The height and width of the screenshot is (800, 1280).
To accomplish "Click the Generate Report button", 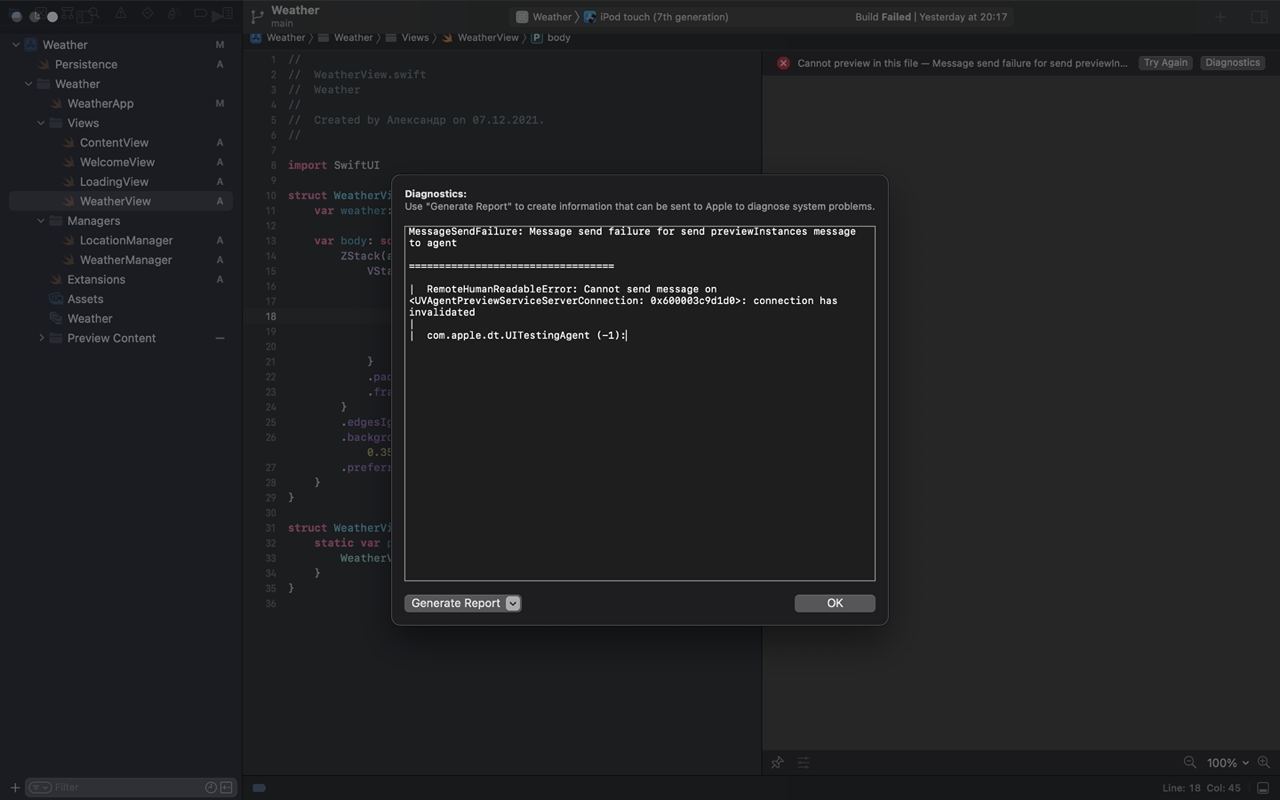I will coord(455,603).
